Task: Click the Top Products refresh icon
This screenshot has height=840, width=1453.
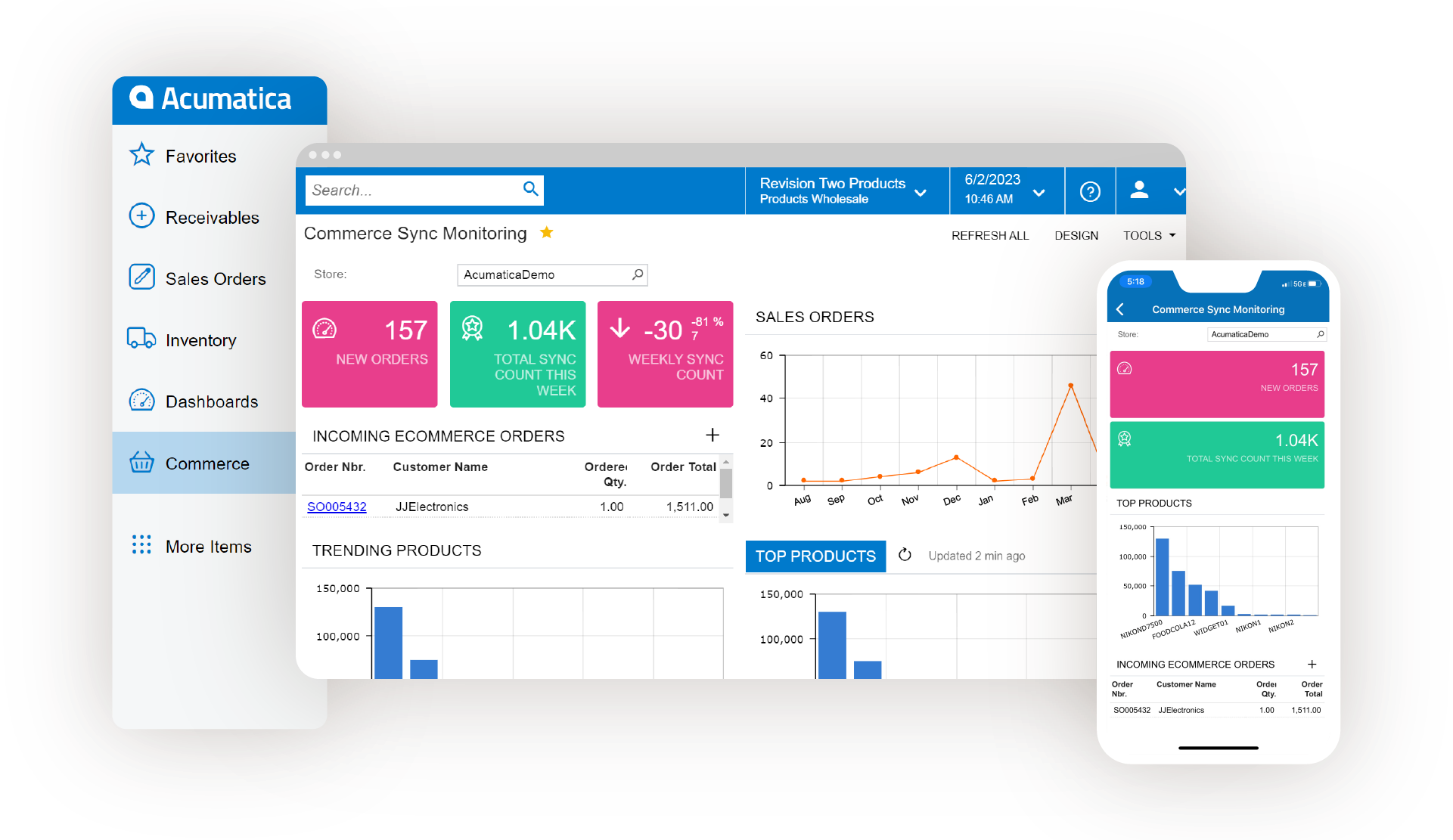Action: [x=905, y=556]
